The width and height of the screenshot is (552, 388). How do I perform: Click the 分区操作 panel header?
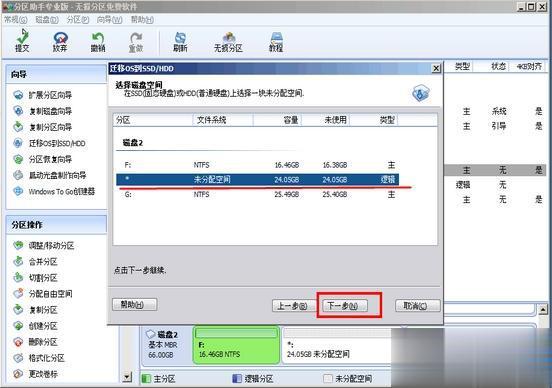pos(56,225)
